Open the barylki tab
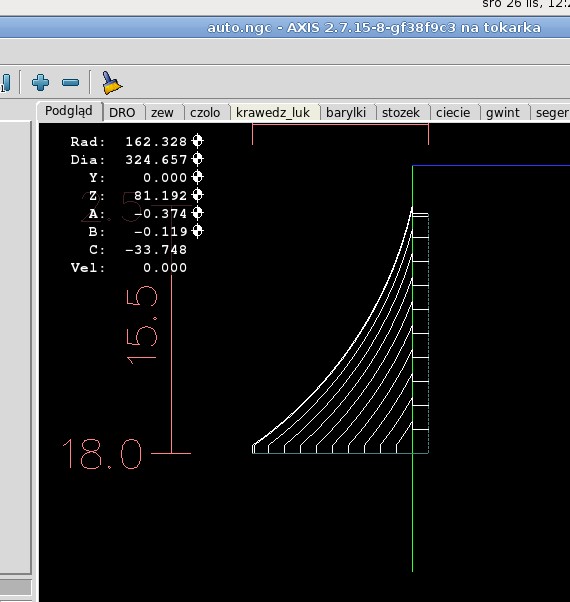The height and width of the screenshot is (602, 570). (346, 112)
